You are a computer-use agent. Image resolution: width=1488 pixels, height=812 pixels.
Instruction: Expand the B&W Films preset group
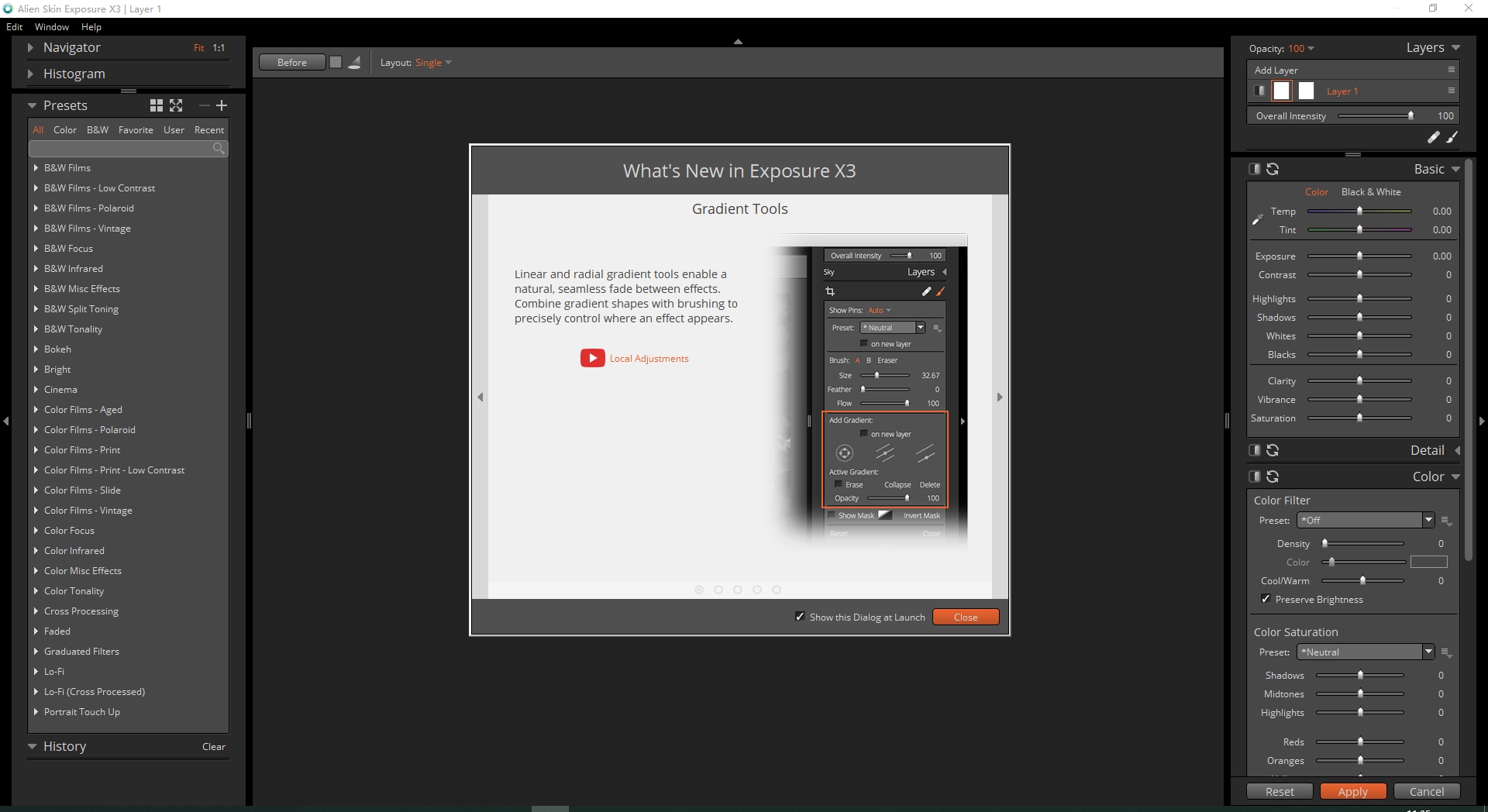tap(36, 167)
